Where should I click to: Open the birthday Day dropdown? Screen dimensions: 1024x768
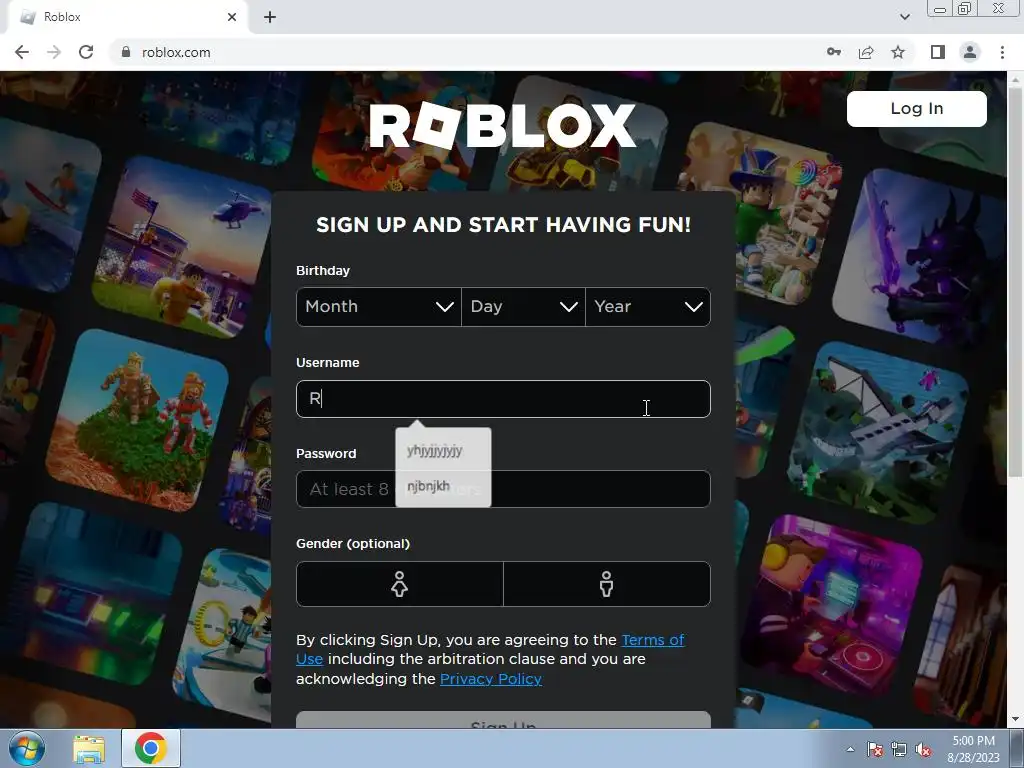click(x=523, y=307)
